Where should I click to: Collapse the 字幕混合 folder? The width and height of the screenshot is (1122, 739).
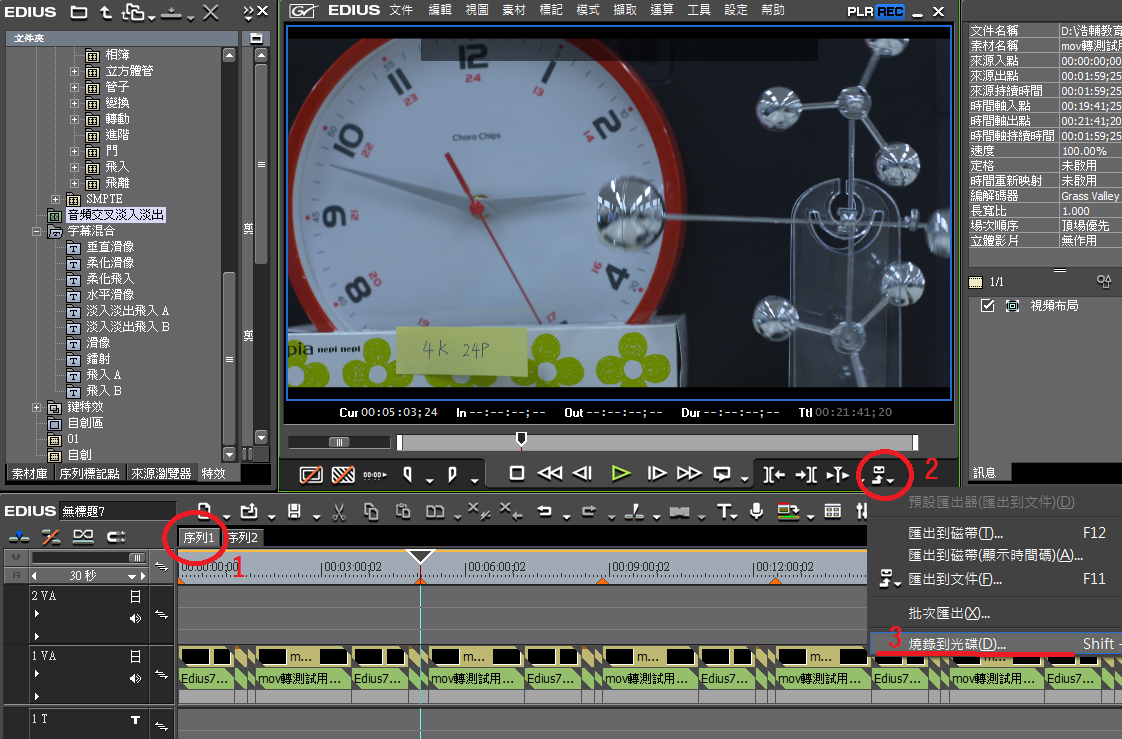click(x=37, y=231)
